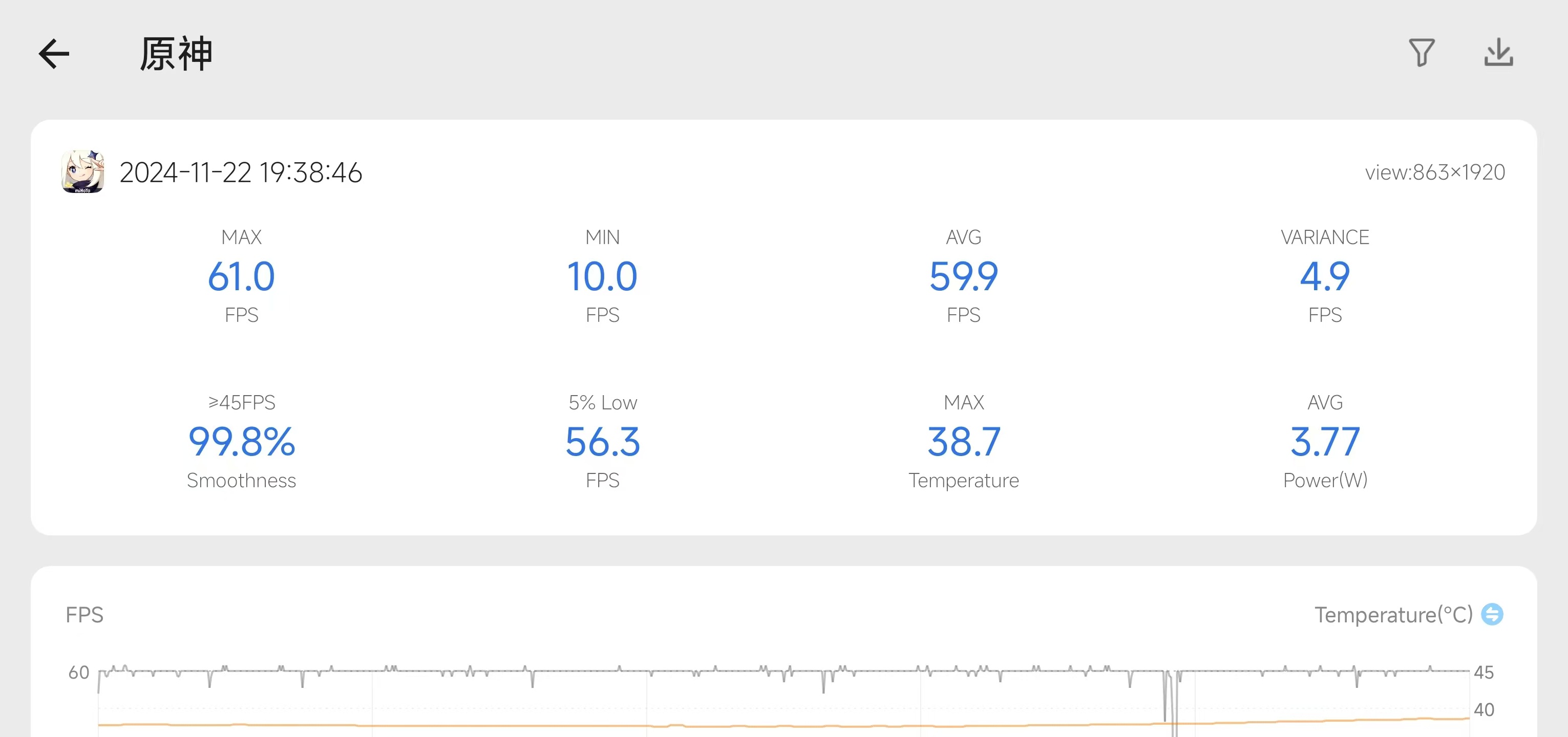The image size is (1568, 737).
Task: Tap the 5% Low 56.3 FPS stat
Action: point(602,442)
